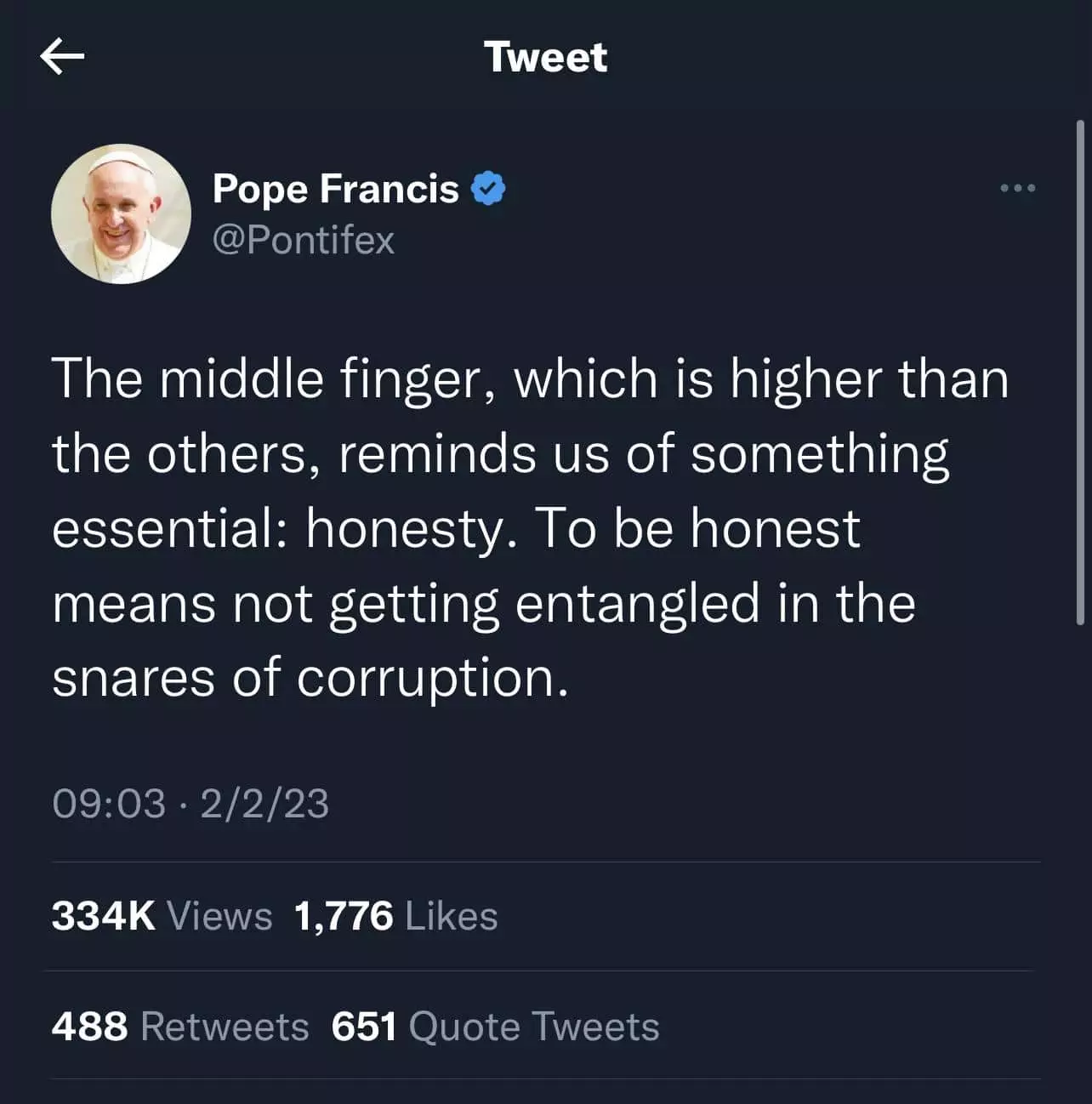Visit the @Pontifex handle
Viewport: 1092px width, 1104px height.
(x=304, y=240)
